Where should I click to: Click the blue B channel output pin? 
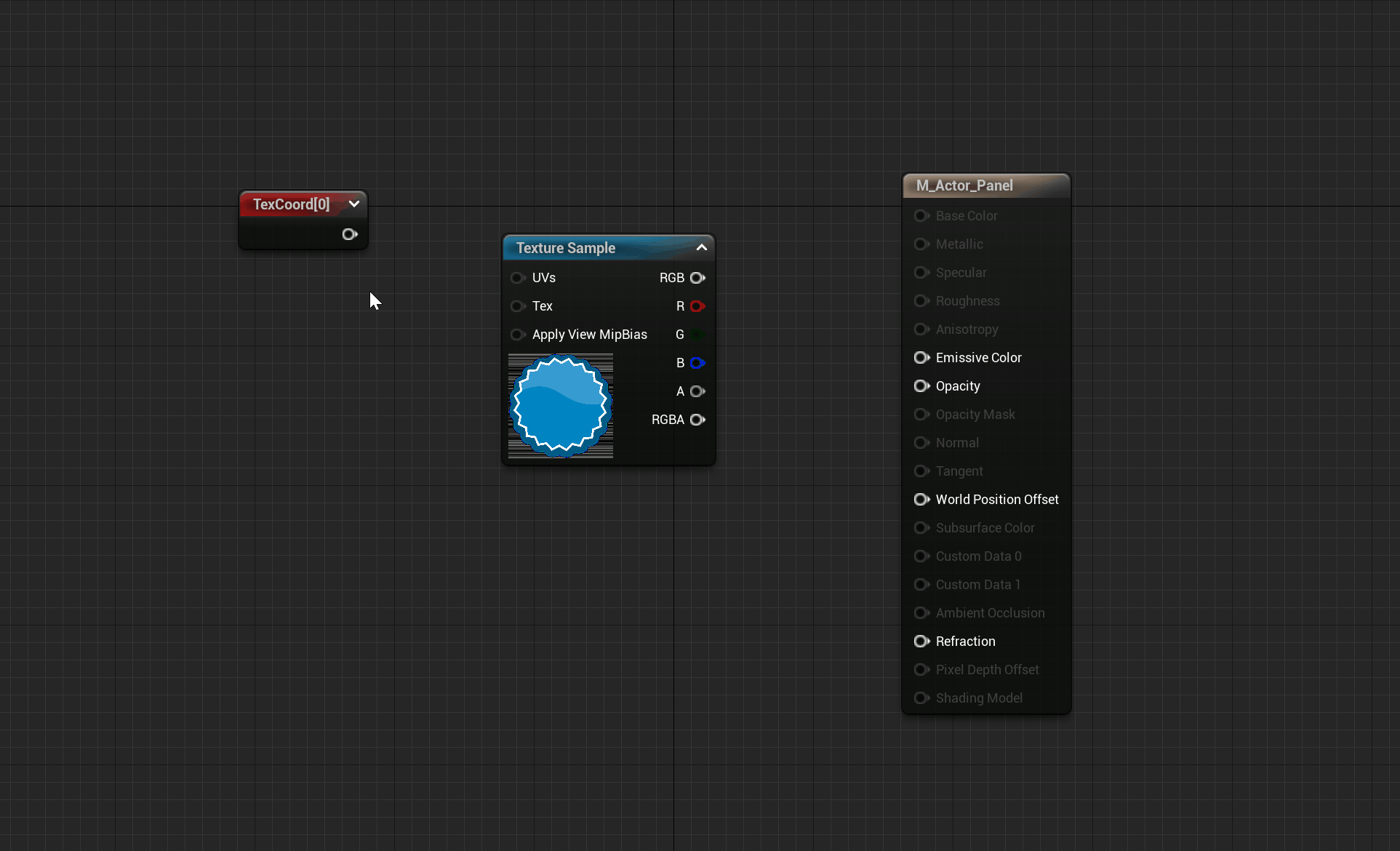point(697,363)
